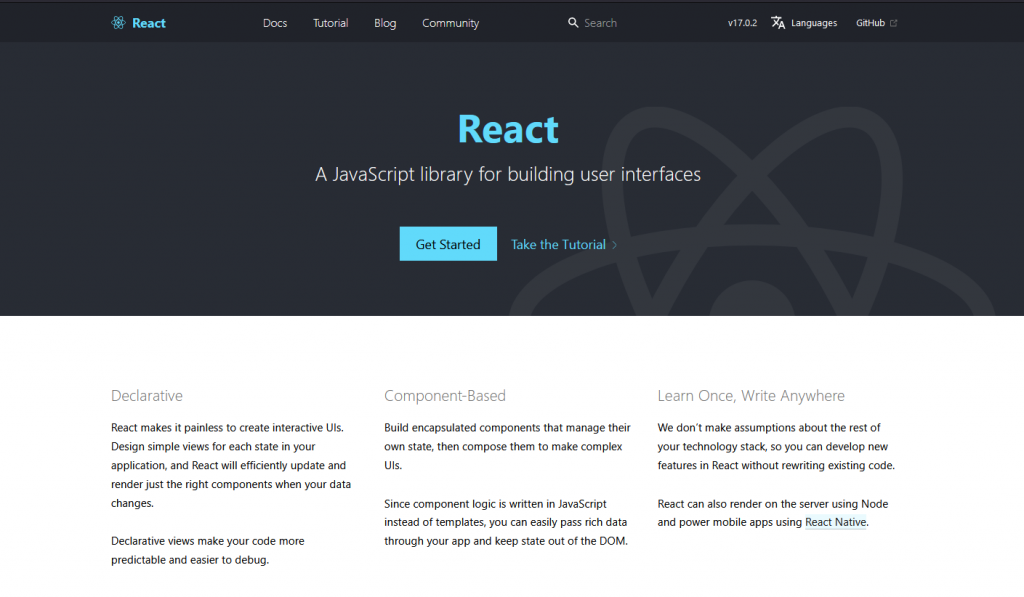The width and height of the screenshot is (1024, 597).
Task: Click the GitHub external link icon
Action: [893, 23]
